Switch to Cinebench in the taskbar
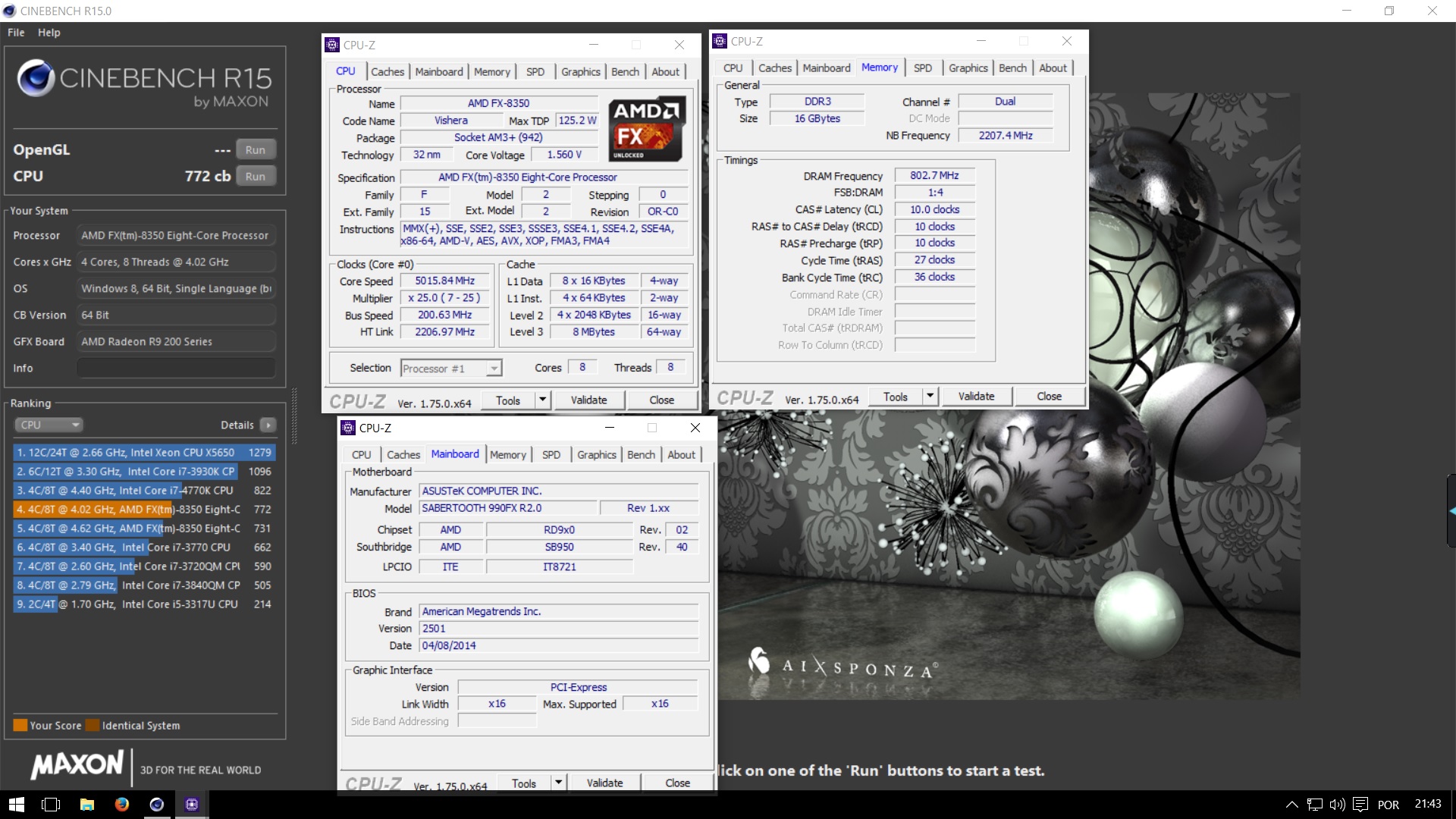The image size is (1456, 819). pos(156,805)
